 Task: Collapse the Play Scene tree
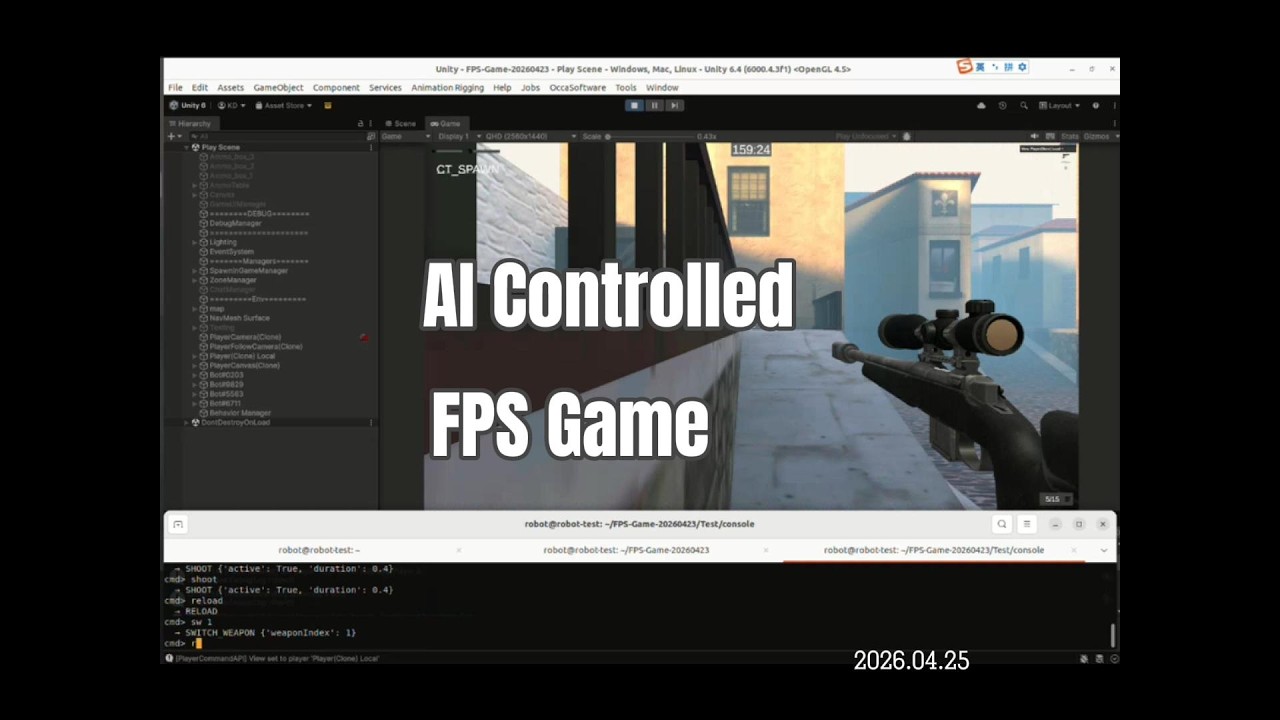click(186, 147)
